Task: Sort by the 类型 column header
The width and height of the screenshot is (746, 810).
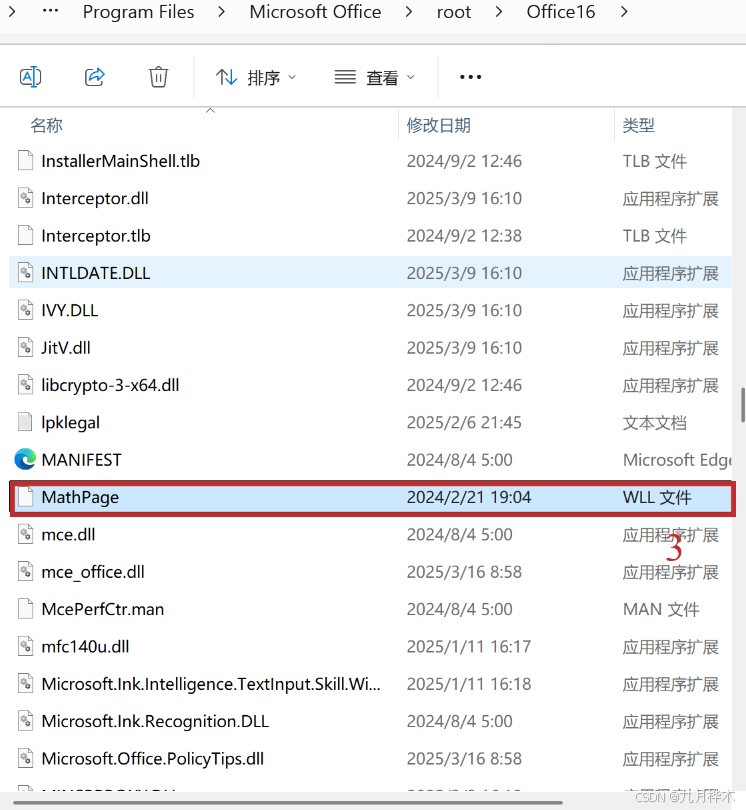Action: [638, 125]
